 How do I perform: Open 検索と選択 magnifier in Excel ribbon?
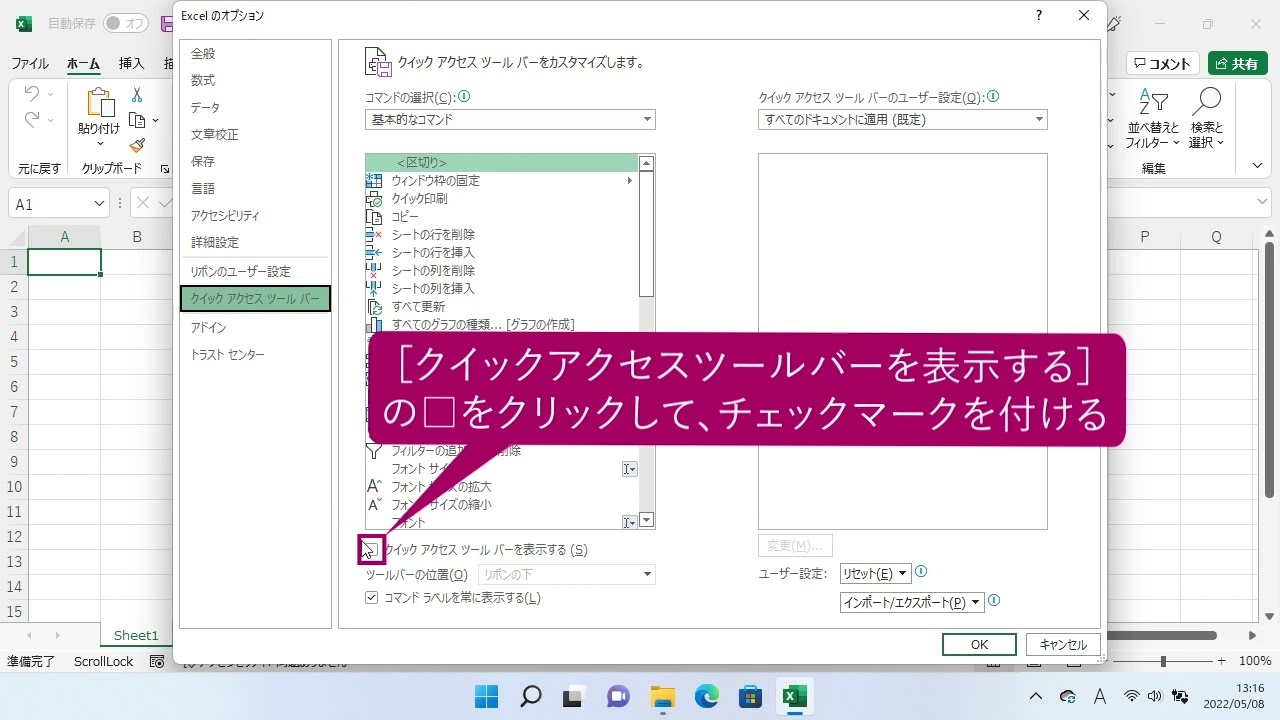point(1207,119)
